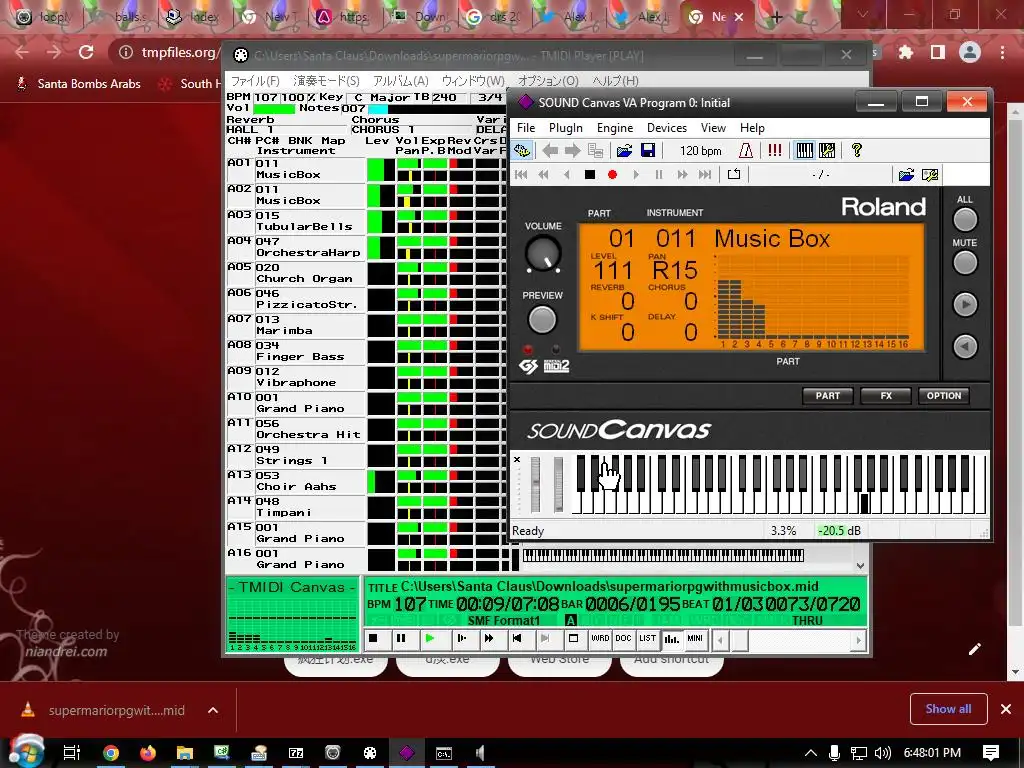
Task: Click the red triple exclamation panic icon
Action: [775, 151]
